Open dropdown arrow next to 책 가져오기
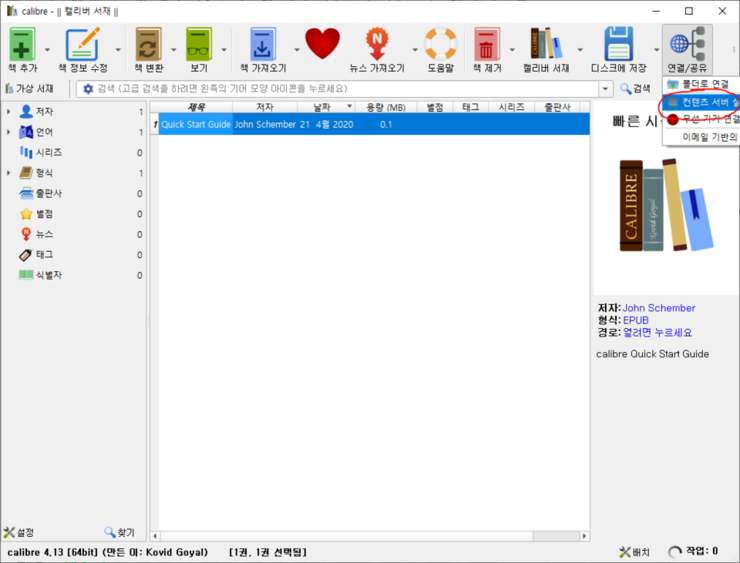 click(x=297, y=49)
